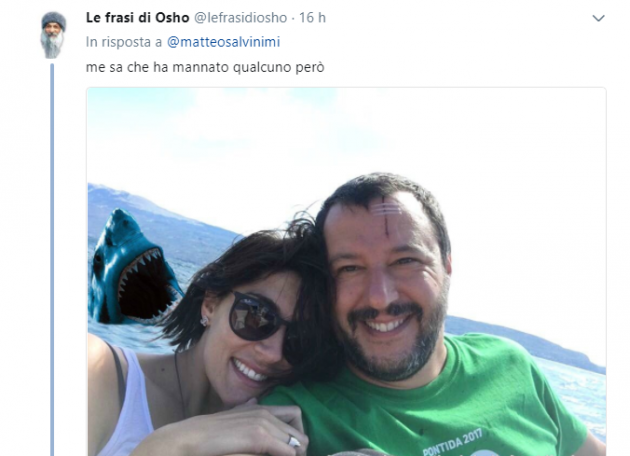Click the tweet text 'me sa che ha mannato'
Image resolution: width=630 pixels, height=456 pixels.
158,67
